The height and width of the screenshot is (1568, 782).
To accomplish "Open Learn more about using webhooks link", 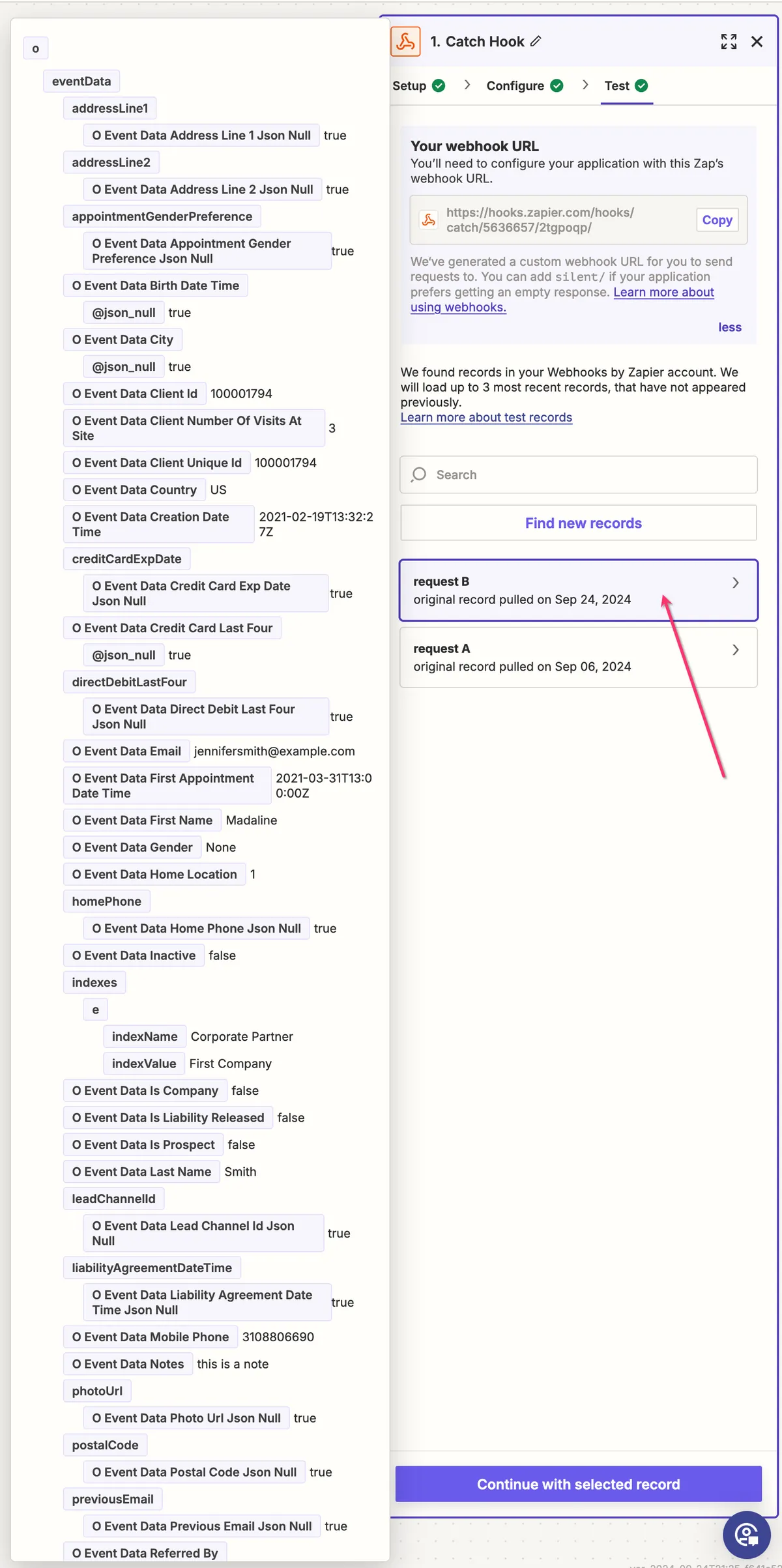I will pyautogui.click(x=562, y=300).
